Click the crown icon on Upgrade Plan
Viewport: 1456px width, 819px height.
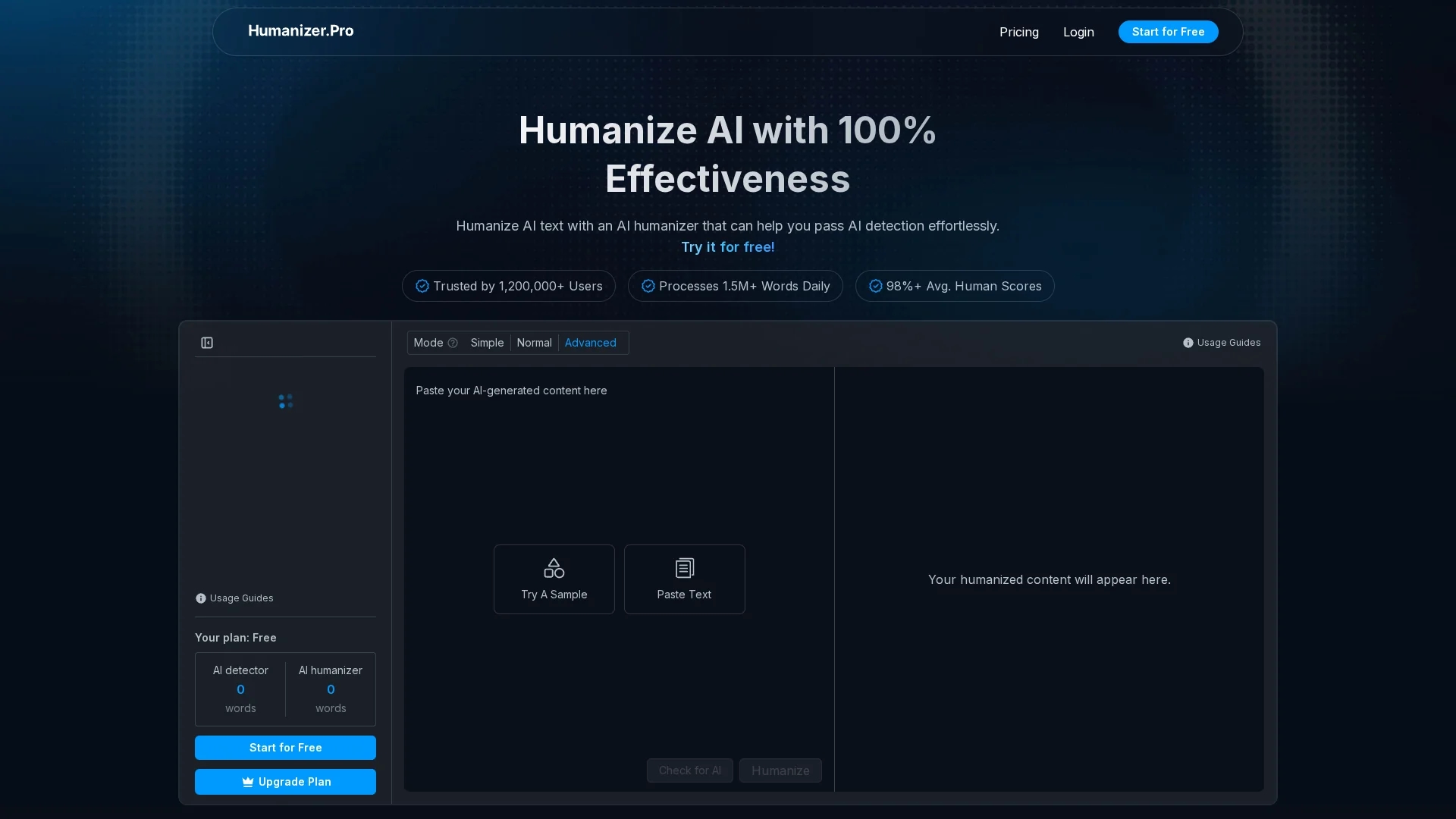click(x=247, y=782)
